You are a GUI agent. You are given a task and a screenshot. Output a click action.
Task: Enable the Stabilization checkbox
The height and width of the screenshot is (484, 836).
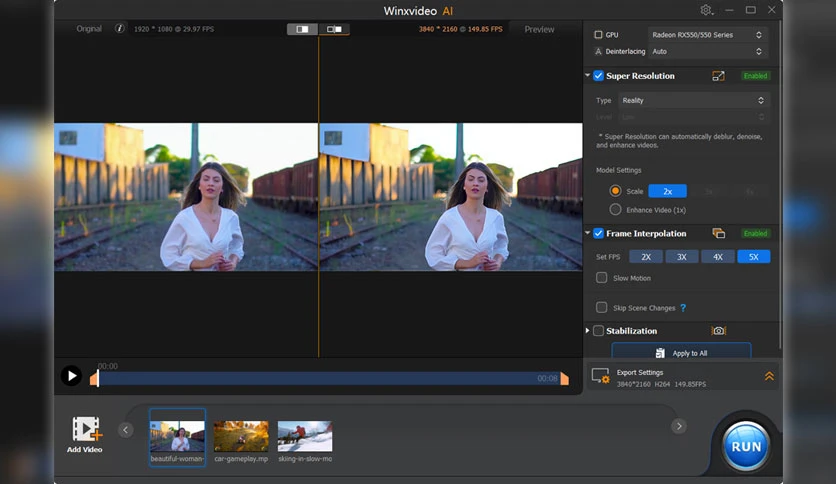click(x=598, y=331)
